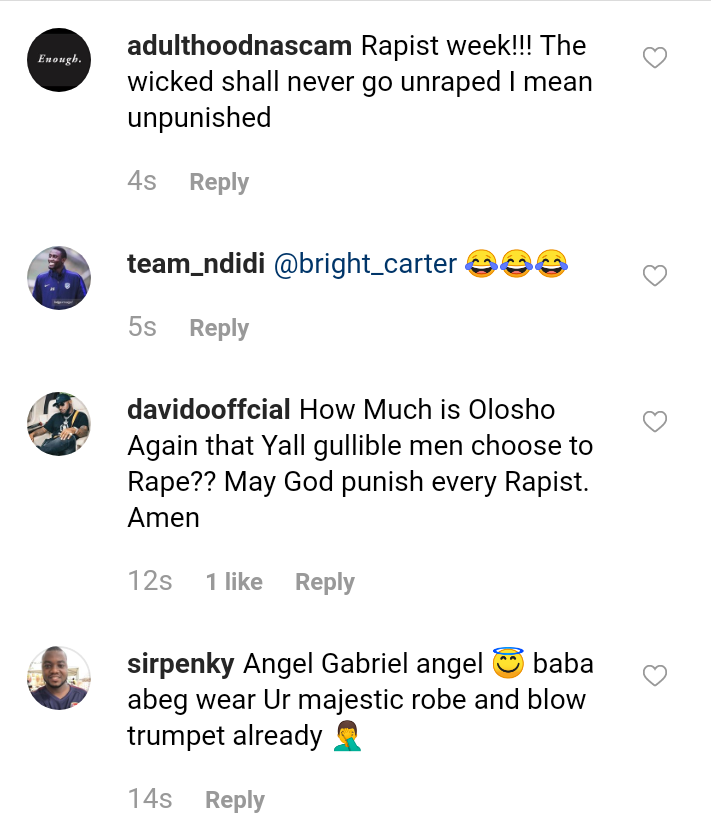
Task: Tap sirpenky's profile avatar
Action: (x=59, y=678)
